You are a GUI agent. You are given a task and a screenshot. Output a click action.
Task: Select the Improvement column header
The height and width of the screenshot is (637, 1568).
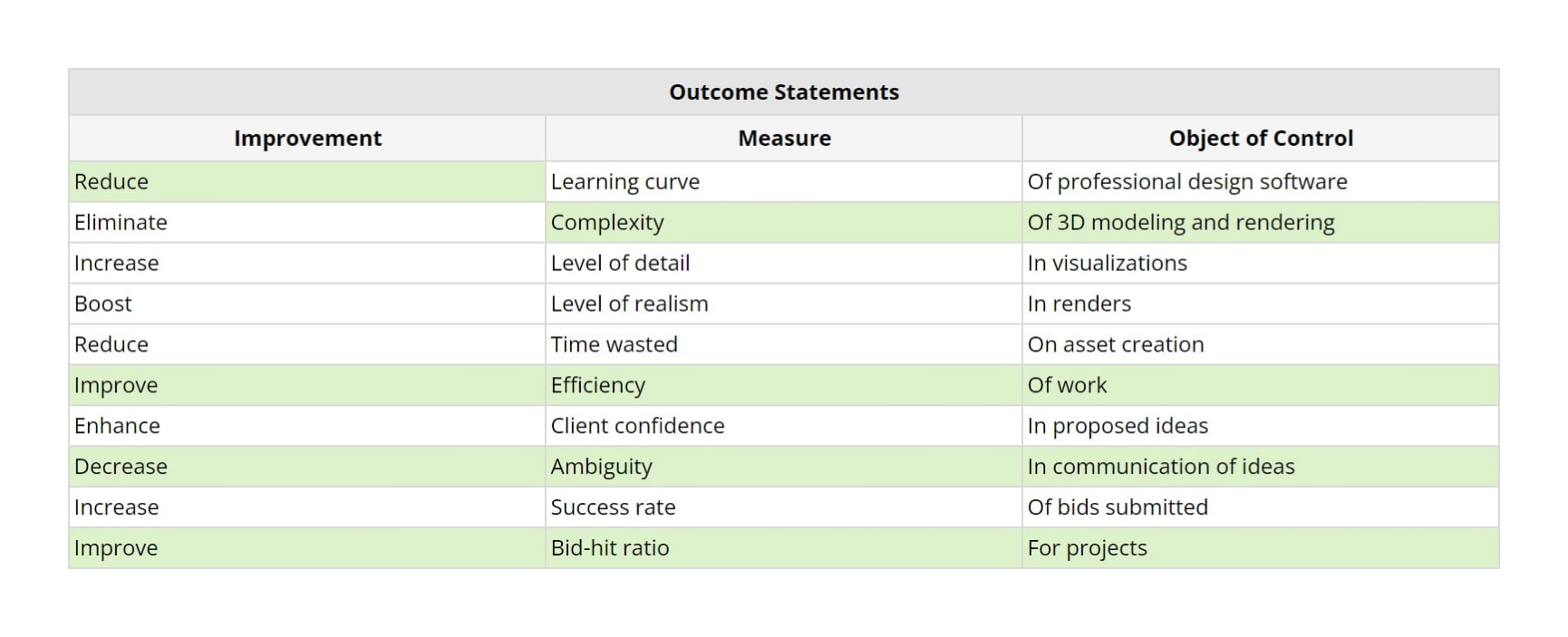[307, 139]
